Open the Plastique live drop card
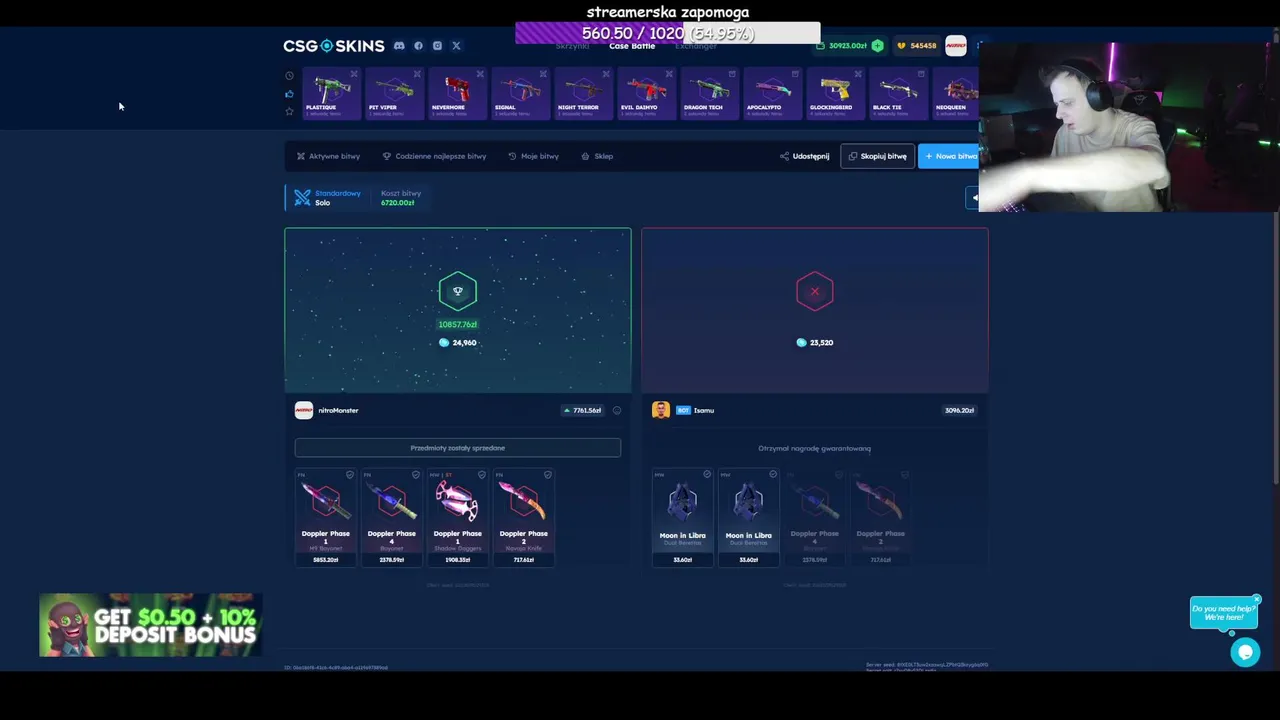Viewport: 1280px width, 720px height. (331, 94)
